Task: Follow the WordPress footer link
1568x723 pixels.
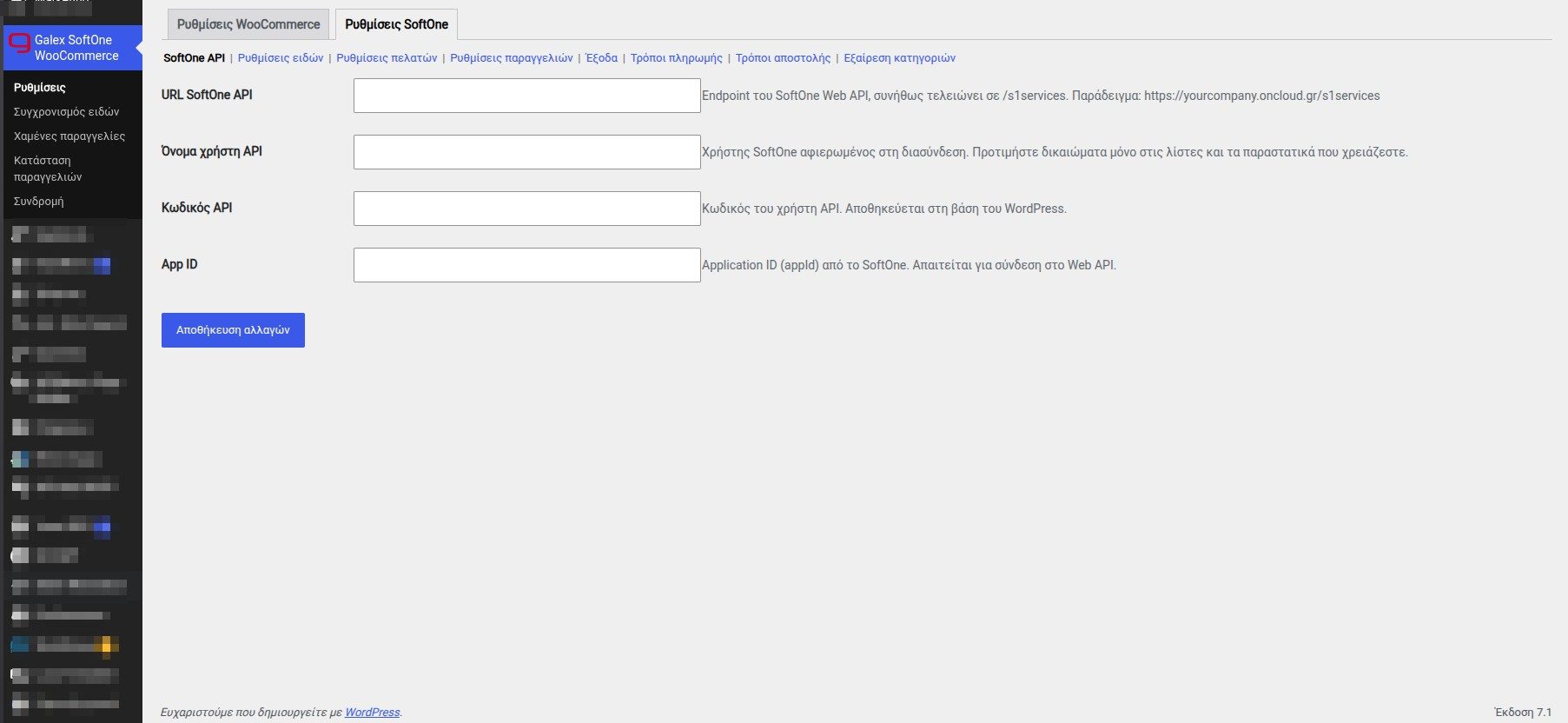Action: 373,713
